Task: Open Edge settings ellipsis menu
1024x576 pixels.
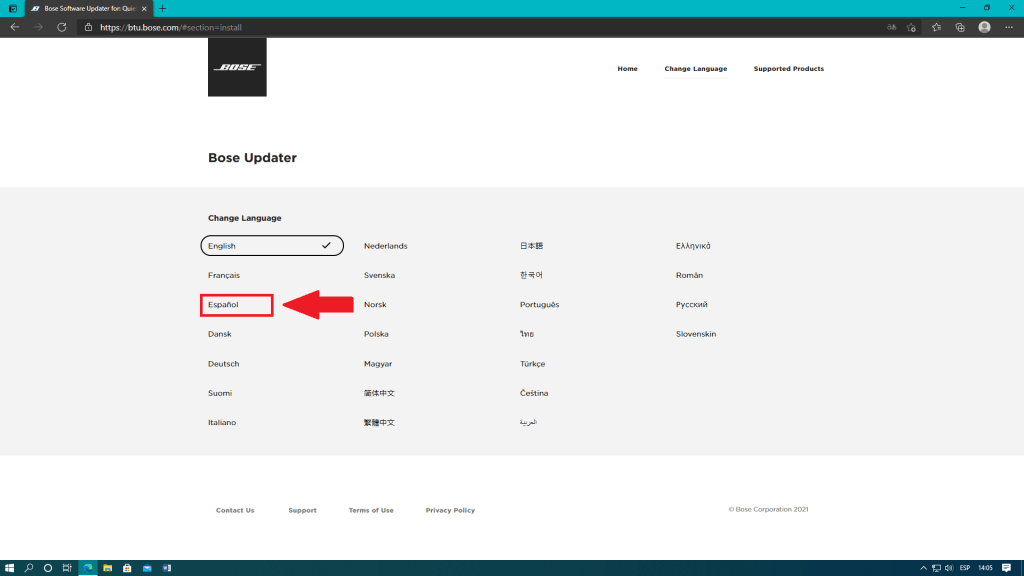Action: [1009, 27]
